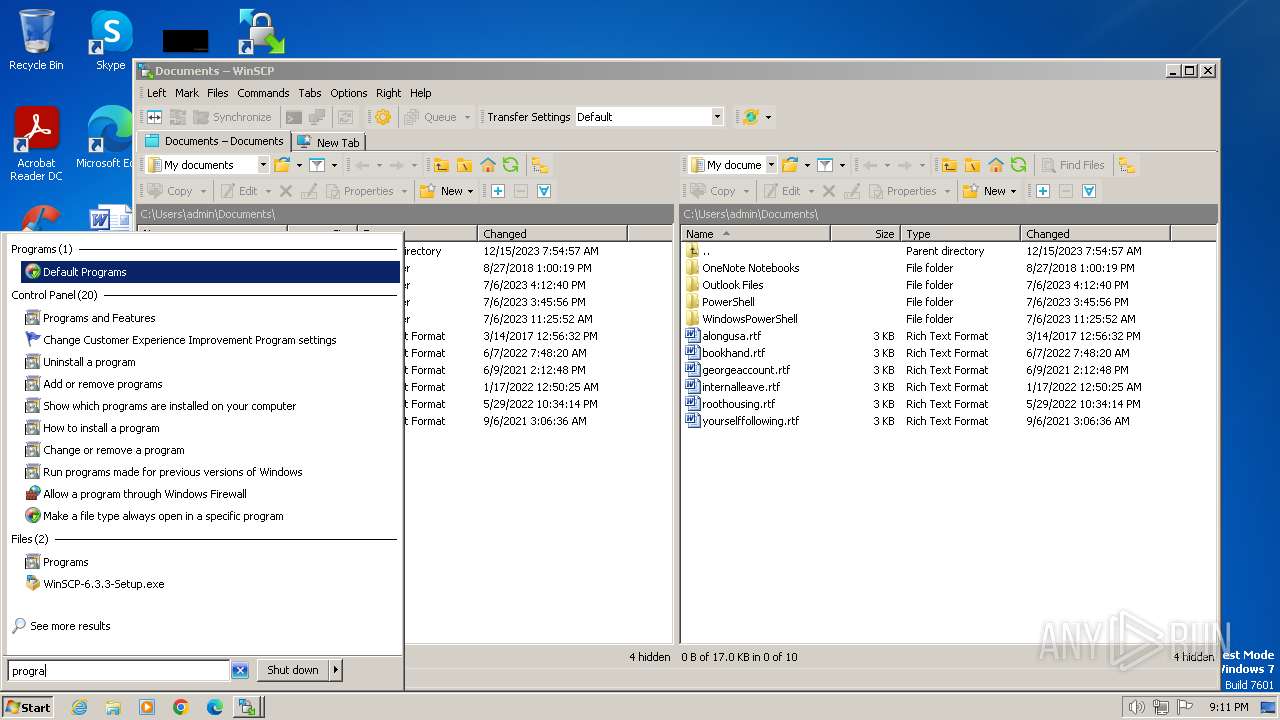Open Allow a program through Windows Firewall
The height and width of the screenshot is (720, 1280).
(x=144, y=494)
